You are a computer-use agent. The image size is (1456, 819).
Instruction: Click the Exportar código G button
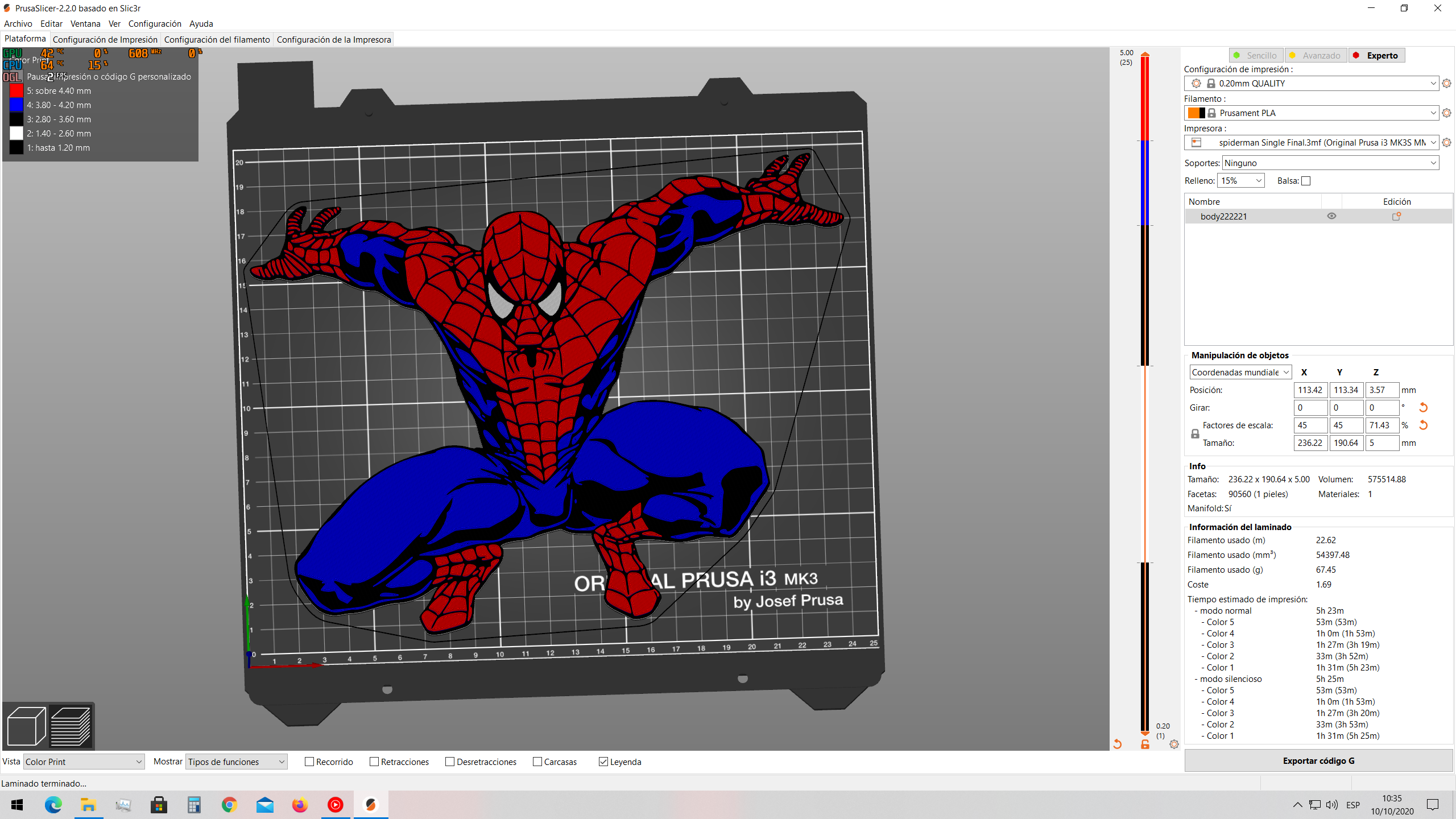(1318, 761)
